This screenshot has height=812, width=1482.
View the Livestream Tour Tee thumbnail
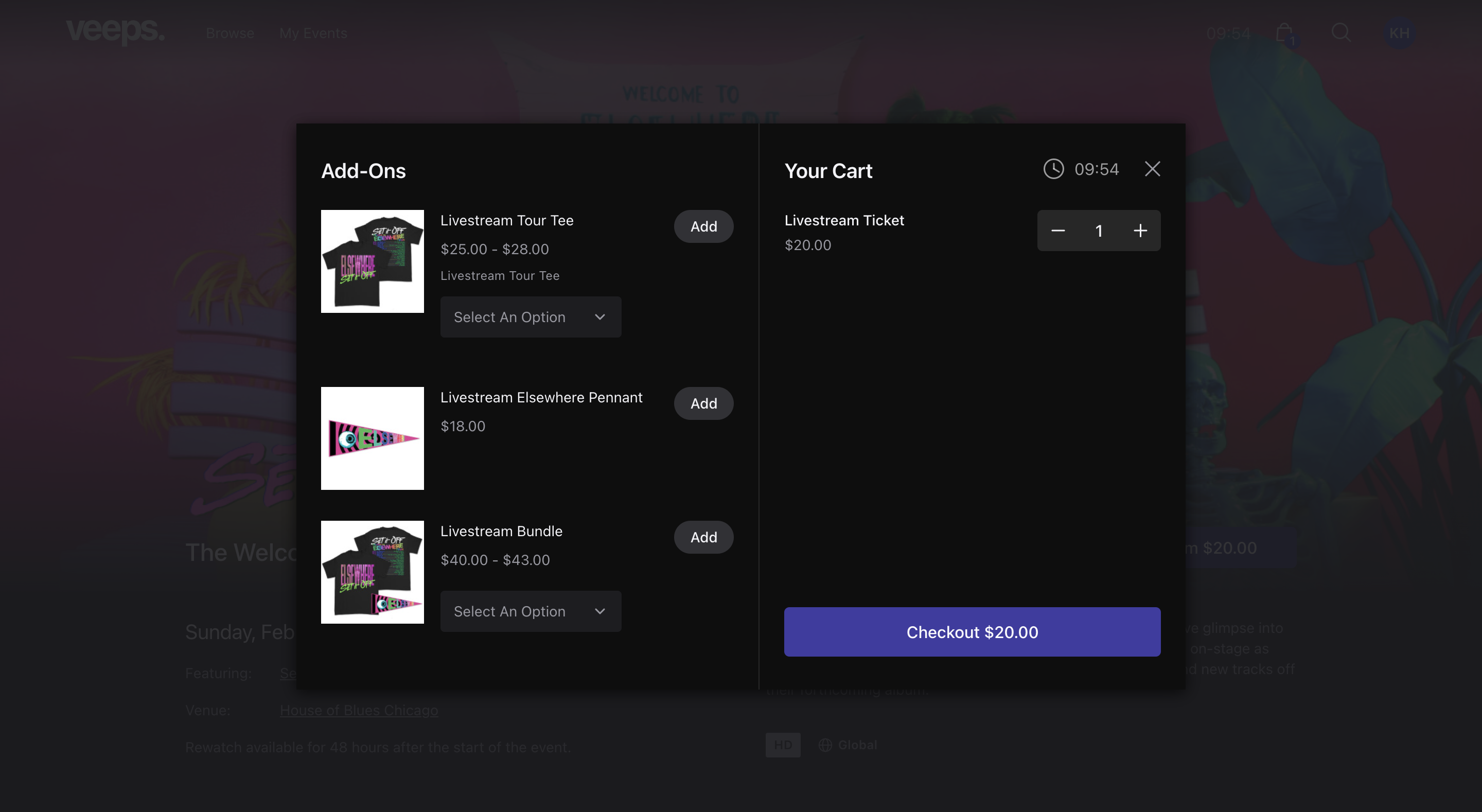pos(372,261)
